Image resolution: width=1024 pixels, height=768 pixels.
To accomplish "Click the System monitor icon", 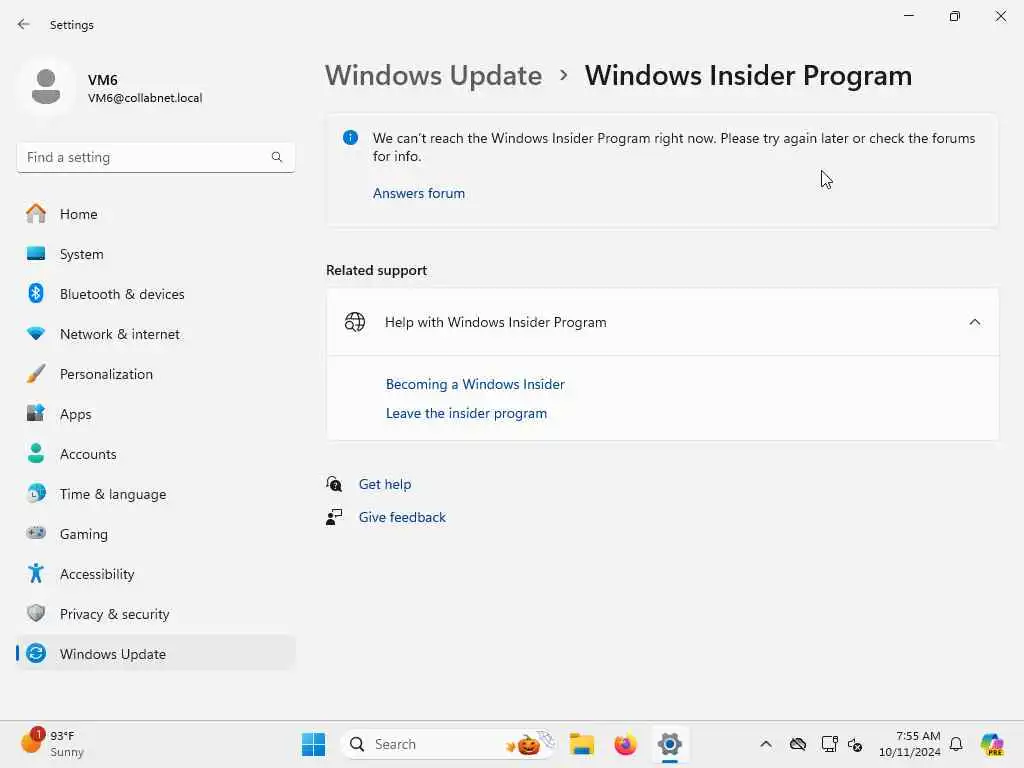I will click(x=36, y=253).
